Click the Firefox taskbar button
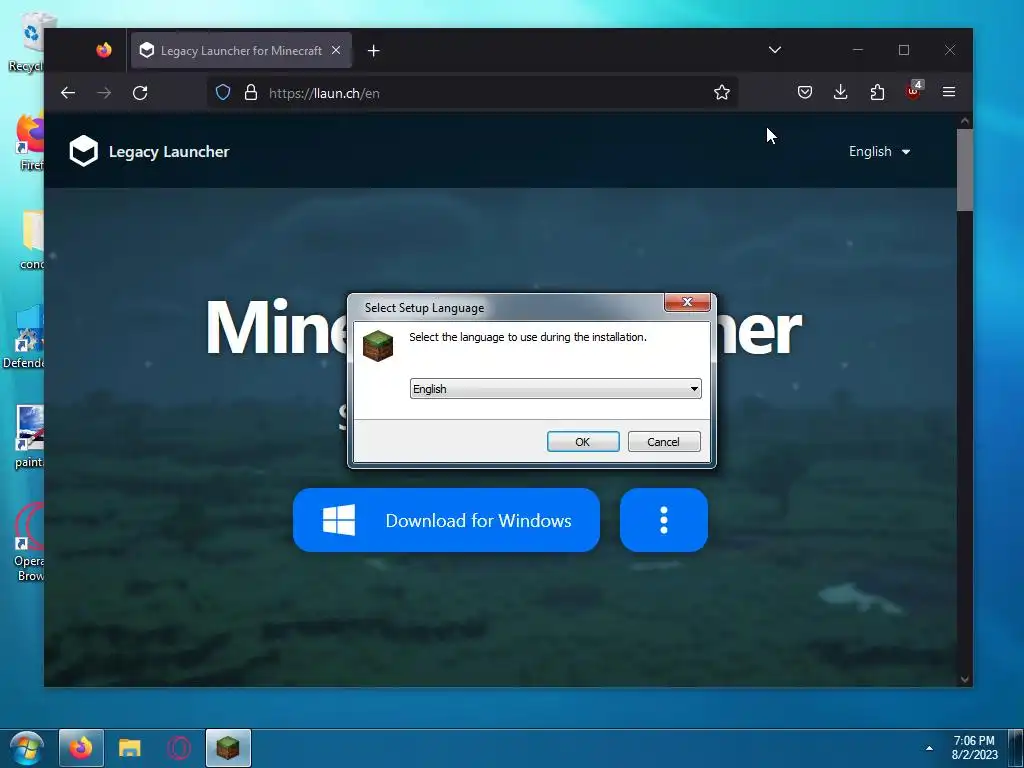This screenshot has width=1024, height=768. 81,748
